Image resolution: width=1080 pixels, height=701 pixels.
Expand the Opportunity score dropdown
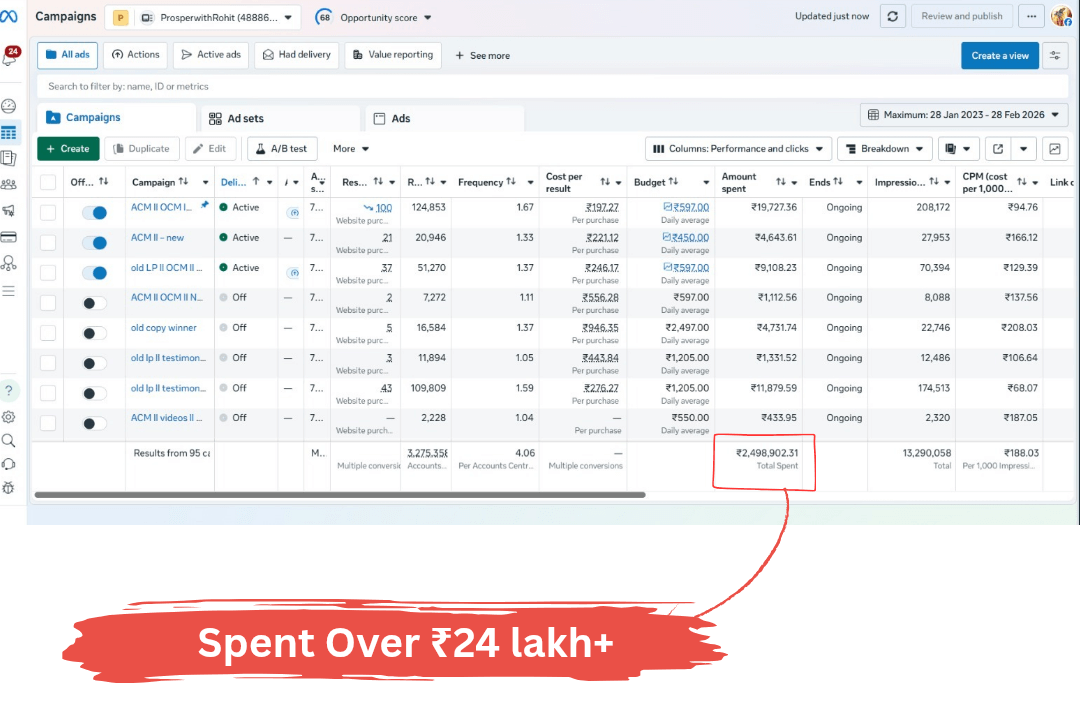click(x=373, y=17)
